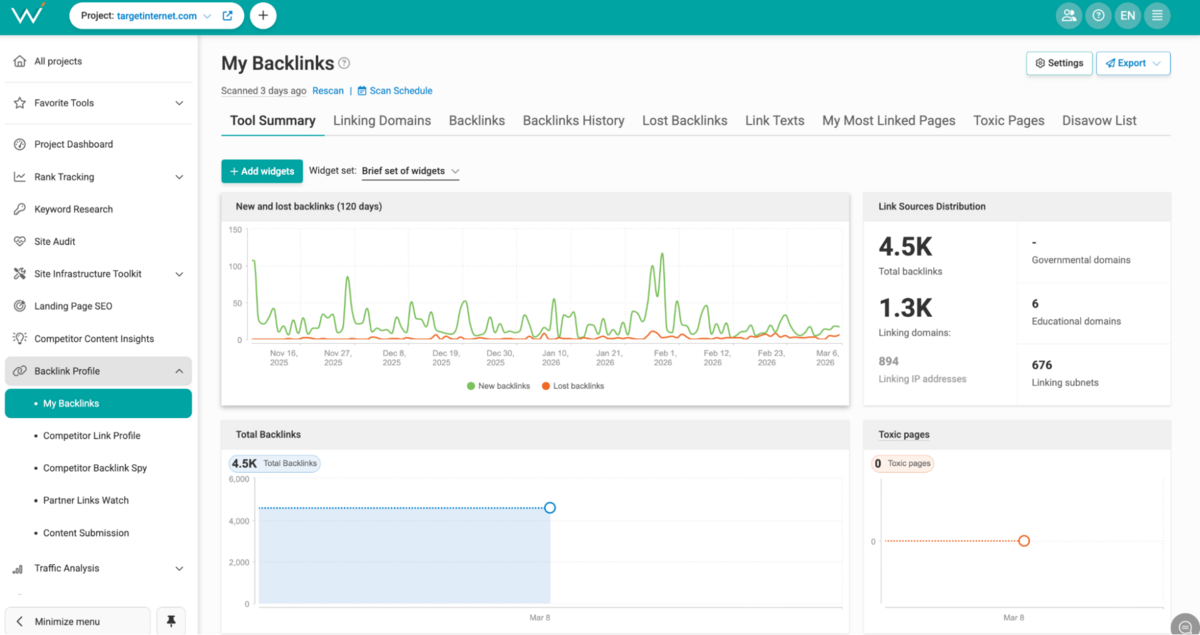
Task: Switch to the Disavow List tab
Action: pyautogui.click(x=1099, y=120)
